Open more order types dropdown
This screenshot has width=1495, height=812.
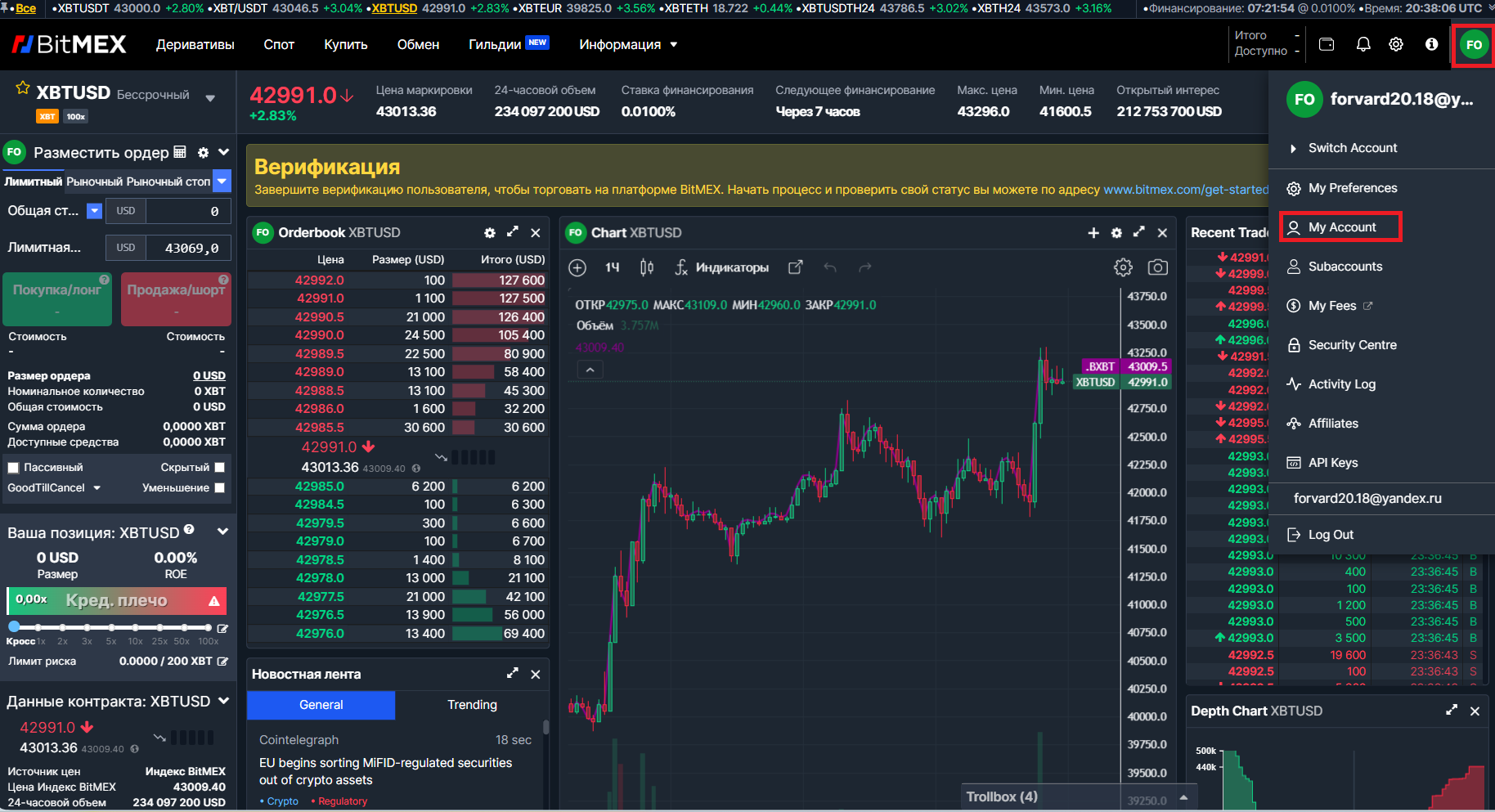click(x=222, y=181)
